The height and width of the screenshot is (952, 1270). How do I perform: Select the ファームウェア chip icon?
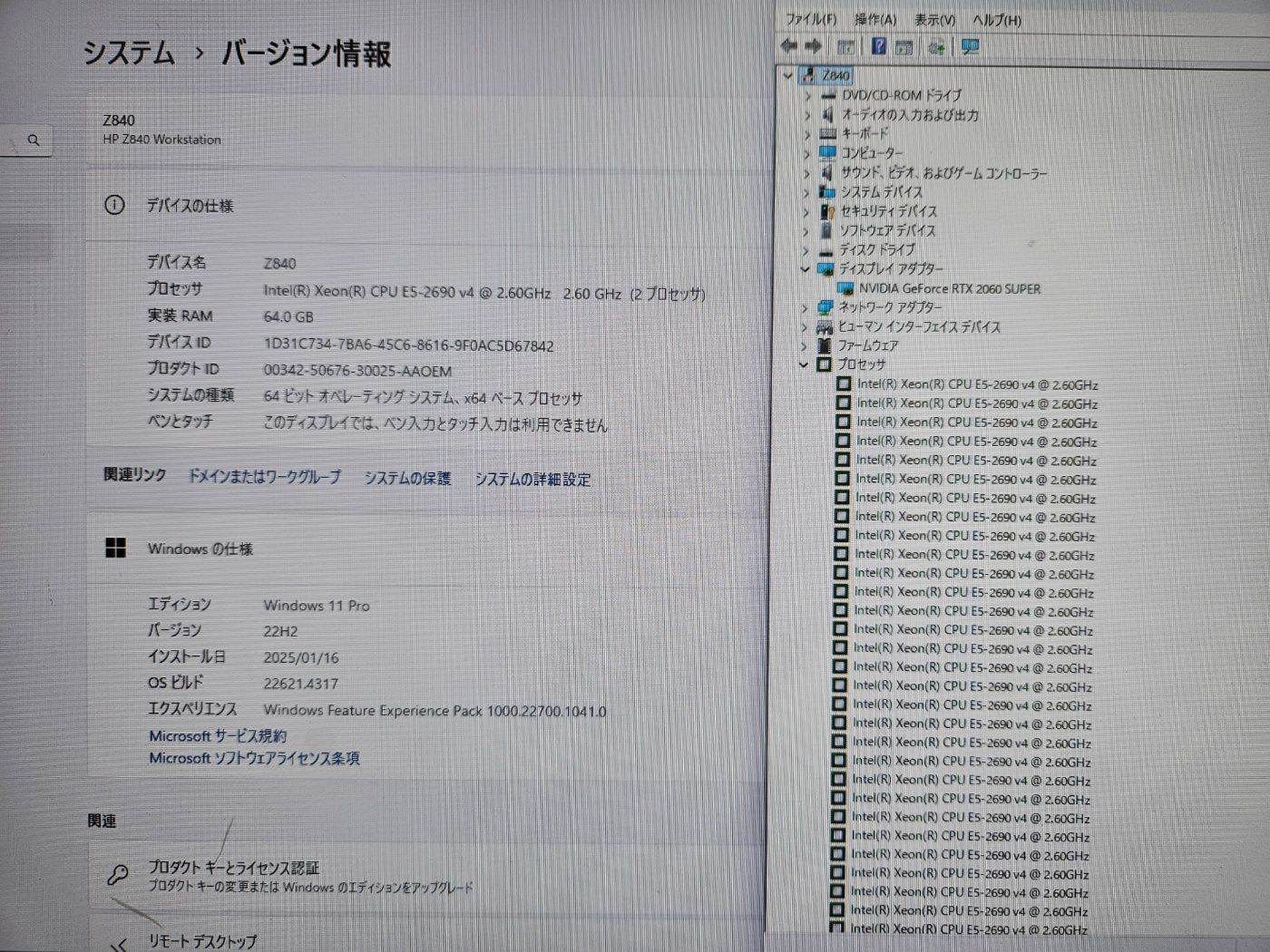(x=824, y=345)
